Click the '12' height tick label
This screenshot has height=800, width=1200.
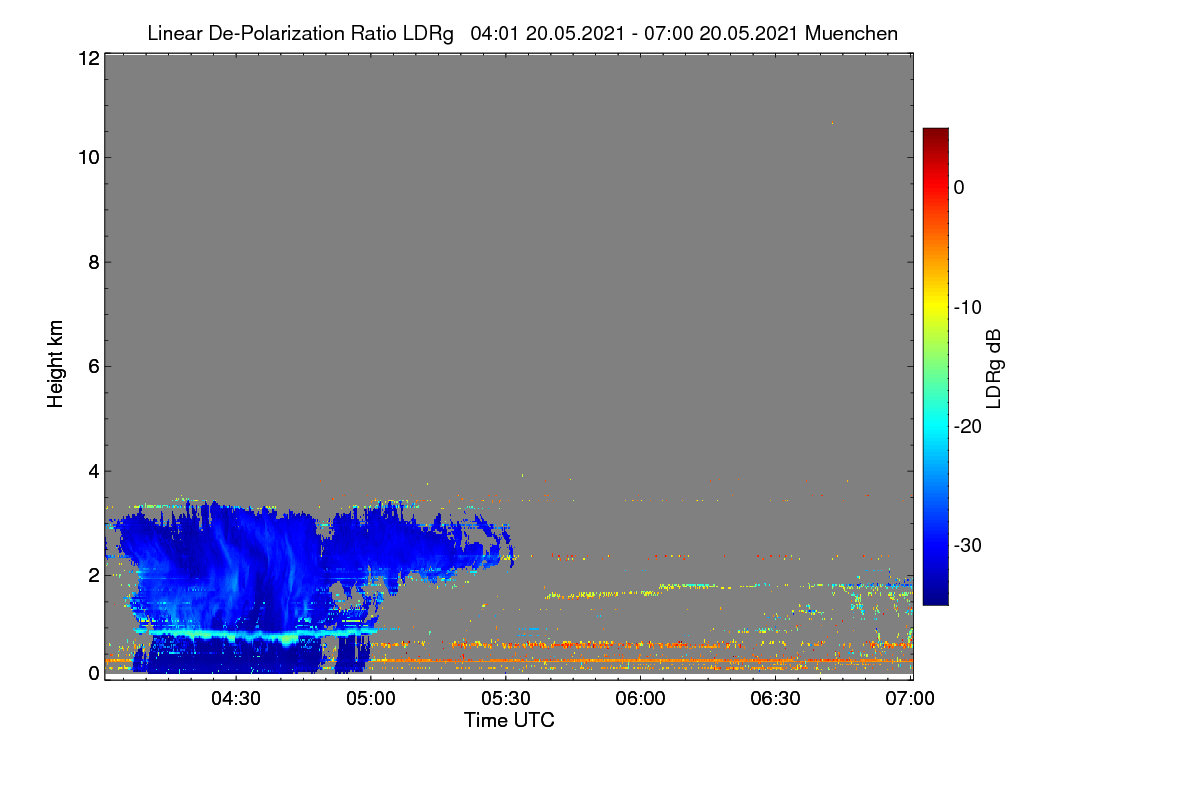[x=87, y=58]
